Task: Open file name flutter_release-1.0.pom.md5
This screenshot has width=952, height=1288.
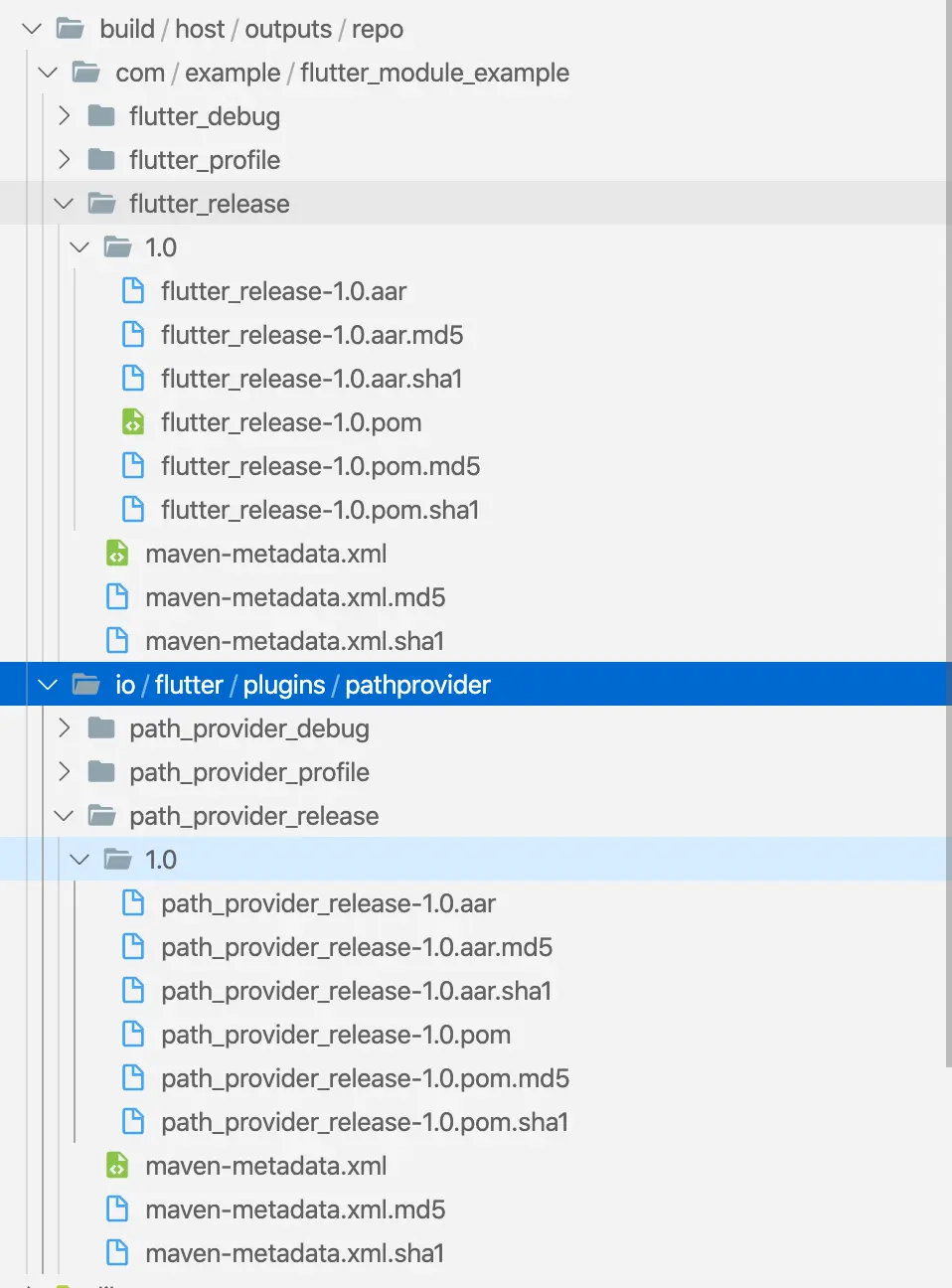Action: [x=321, y=467]
